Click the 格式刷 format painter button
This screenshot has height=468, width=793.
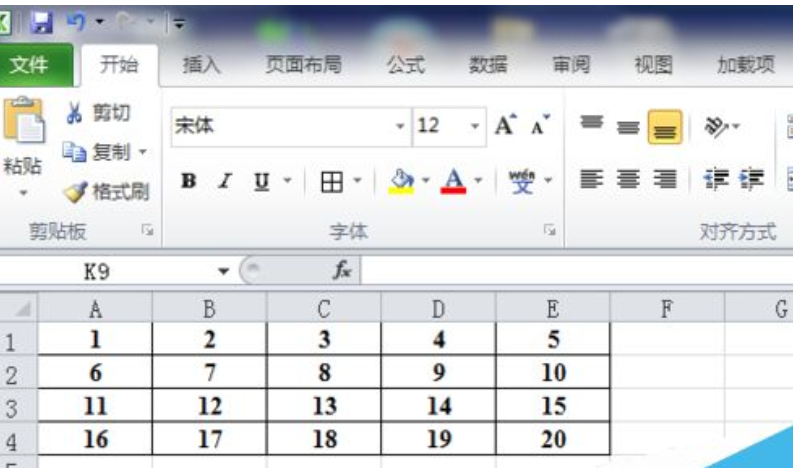(107, 192)
